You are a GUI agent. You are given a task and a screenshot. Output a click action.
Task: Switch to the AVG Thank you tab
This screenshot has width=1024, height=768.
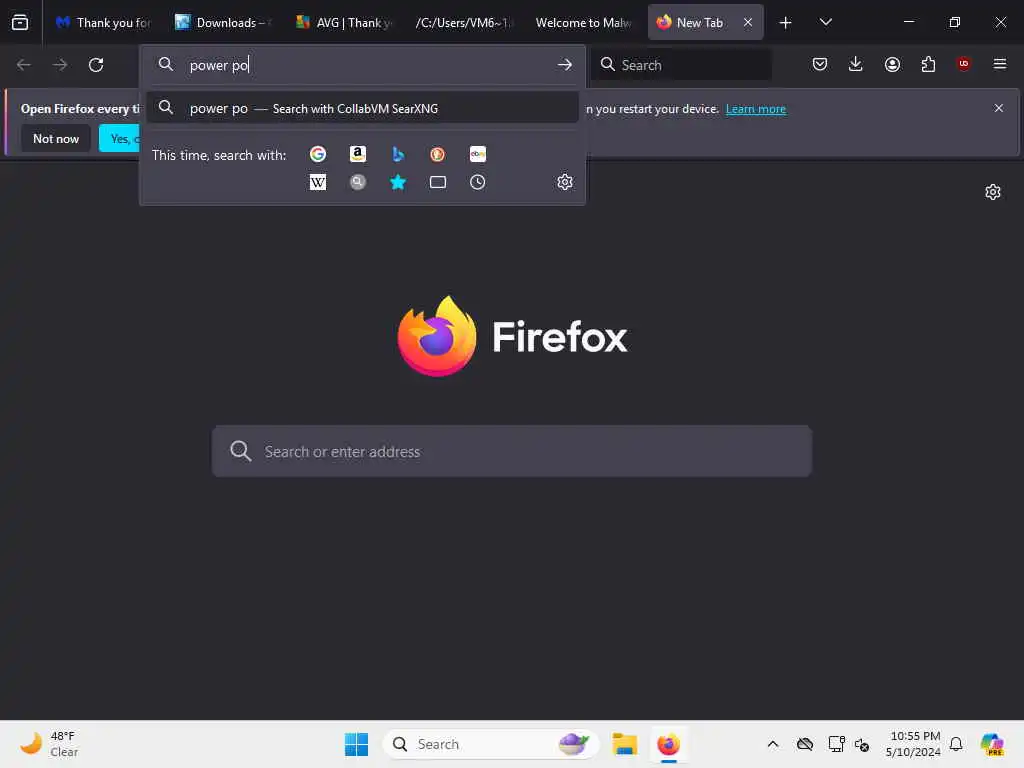pyautogui.click(x=344, y=23)
